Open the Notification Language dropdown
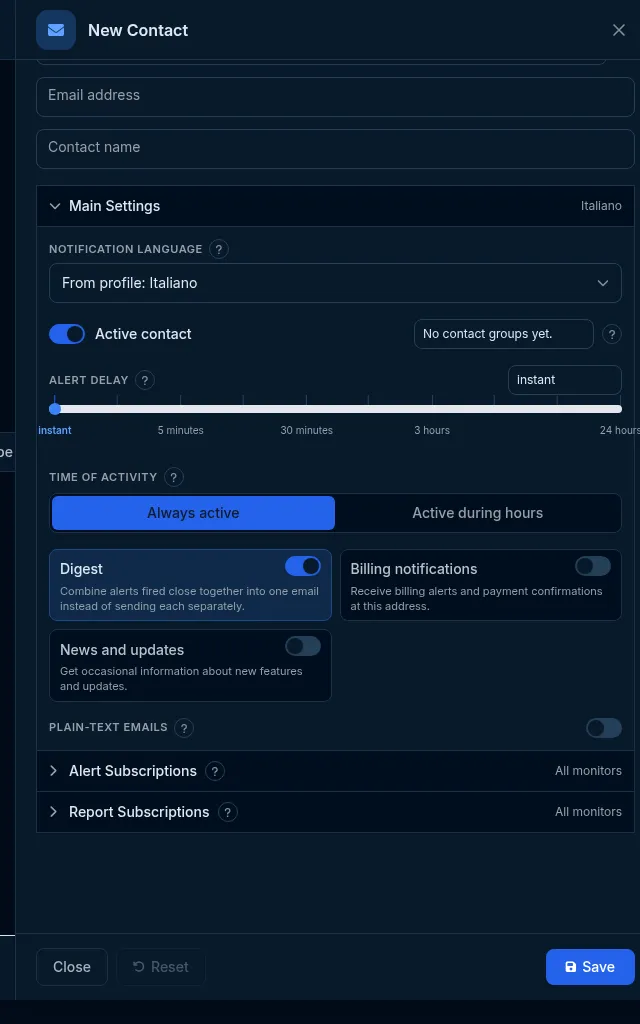Image resolution: width=640 pixels, height=1024 pixels. 336,283
